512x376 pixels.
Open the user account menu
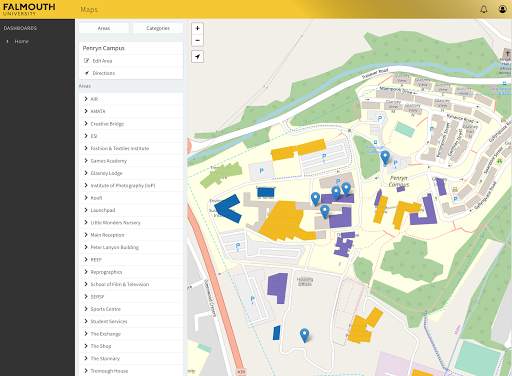tap(502, 9)
